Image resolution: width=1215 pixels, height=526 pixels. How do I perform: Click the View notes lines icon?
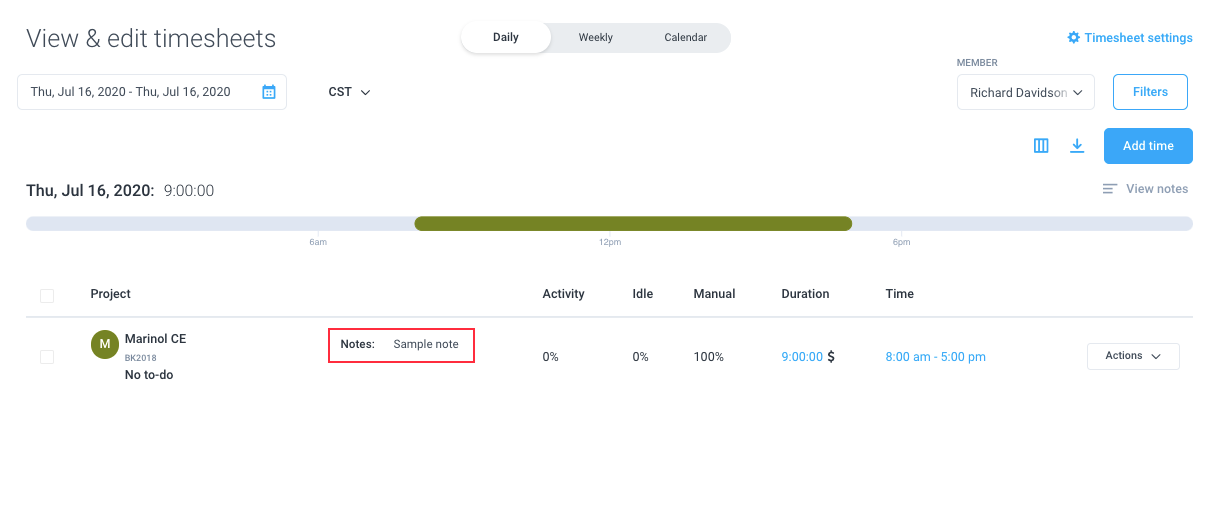(x=1110, y=189)
